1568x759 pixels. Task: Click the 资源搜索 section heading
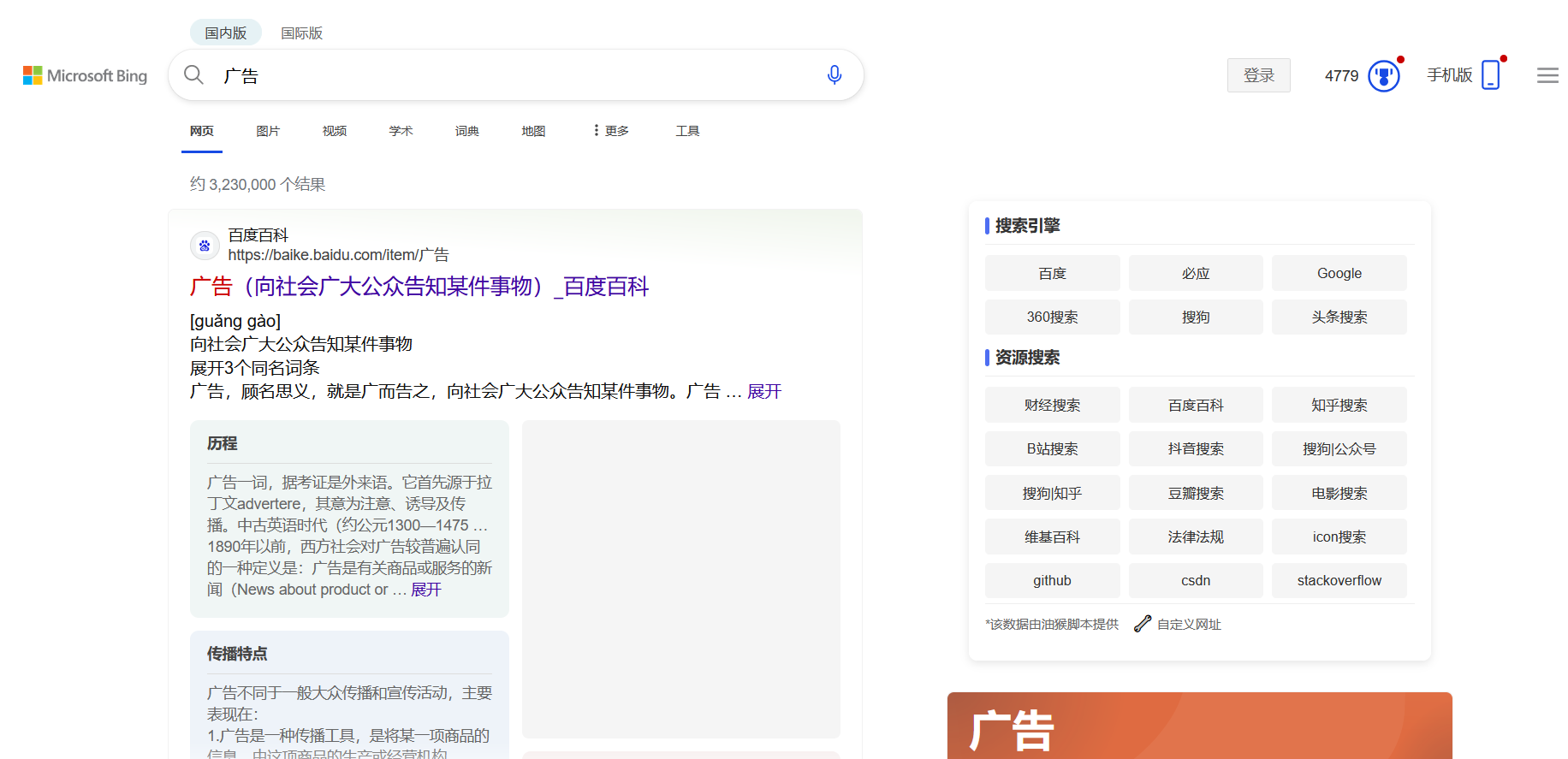click(1028, 357)
